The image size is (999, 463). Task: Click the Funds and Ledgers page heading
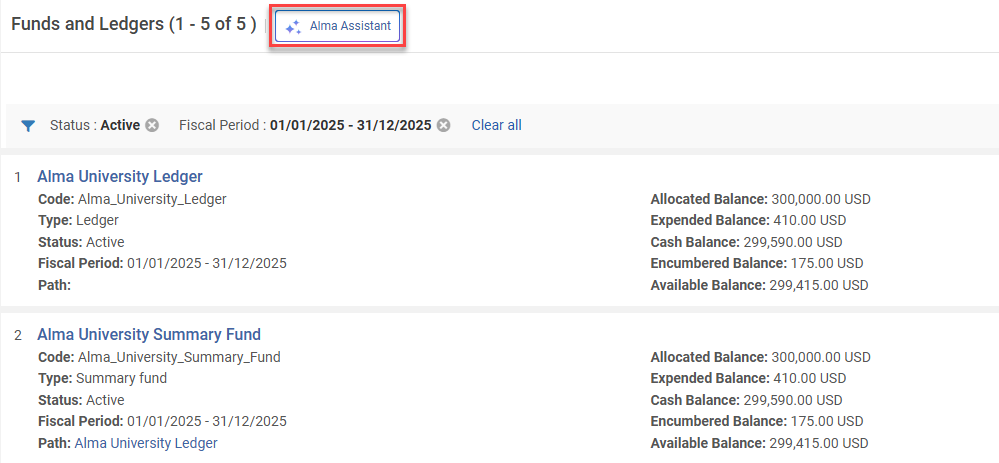[x=133, y=24]
